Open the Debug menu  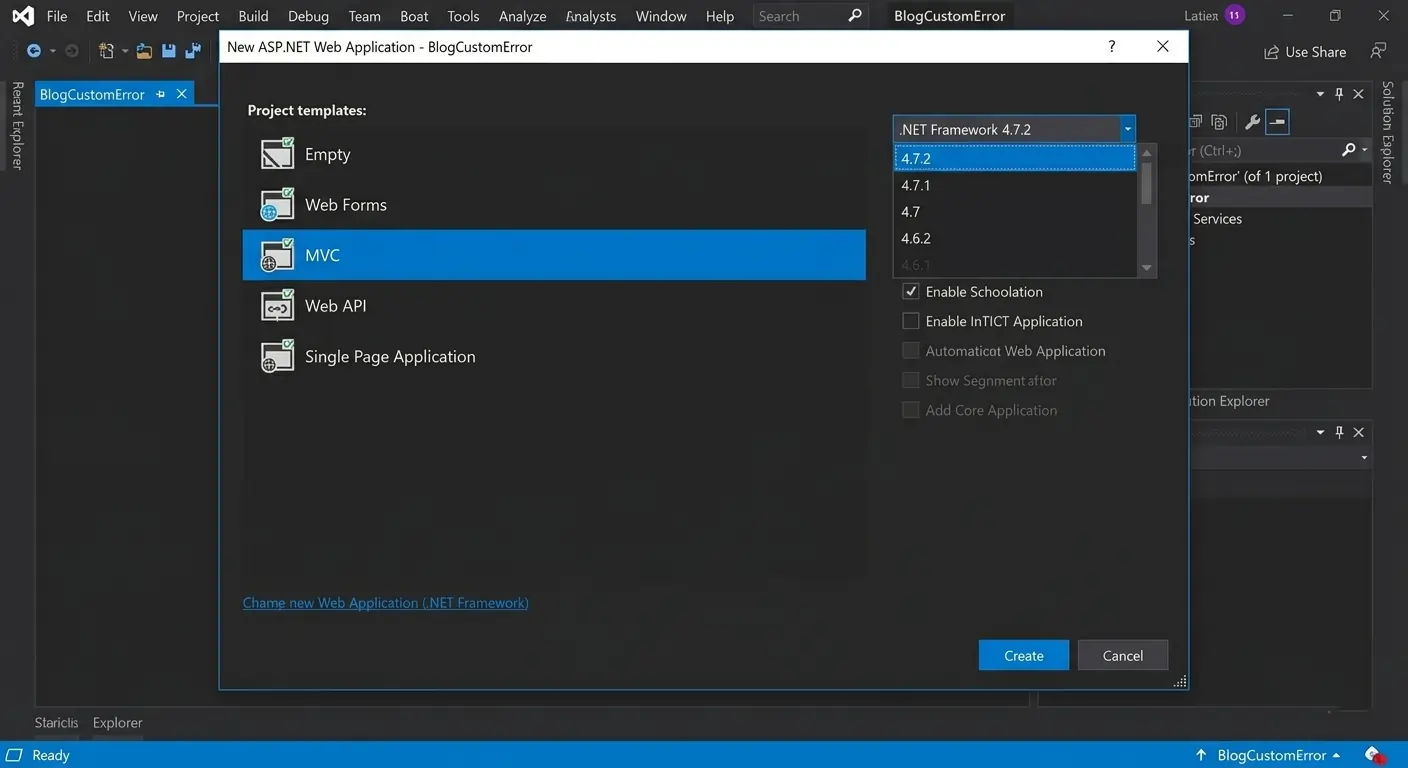click(307, 15)
